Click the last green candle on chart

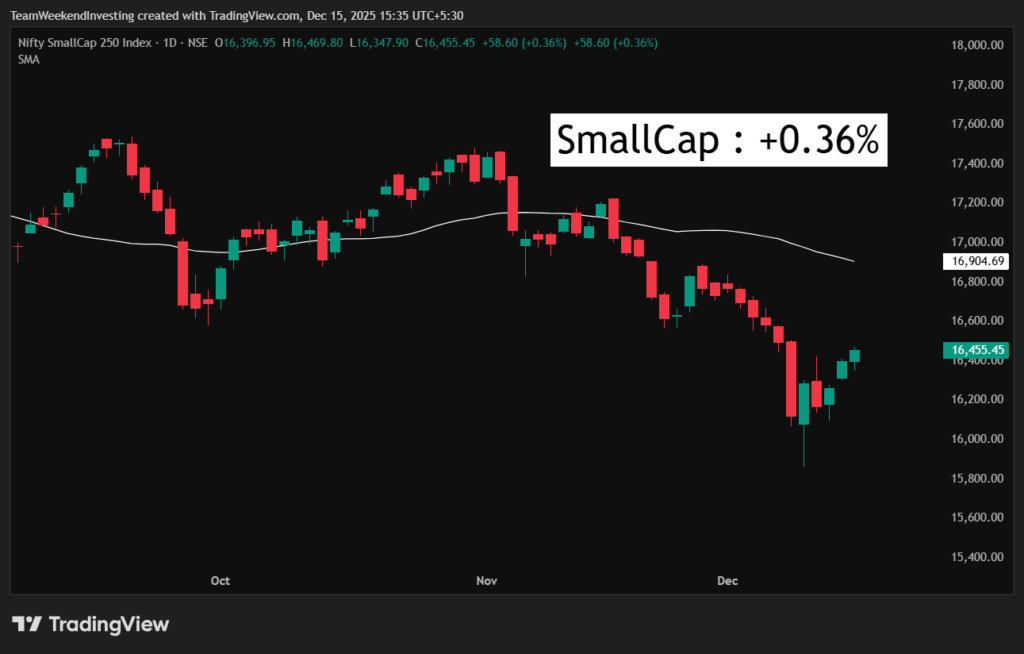[855, 355]
